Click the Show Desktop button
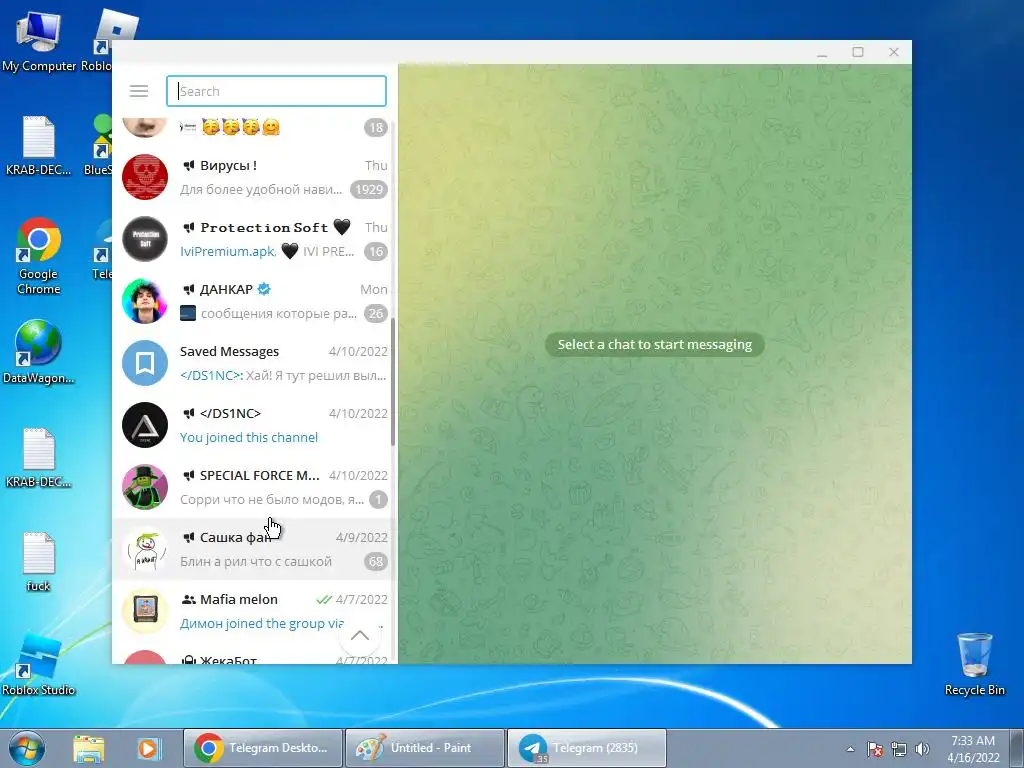Viewport: 1024px width, 768px height. [x=1017, y=748]
